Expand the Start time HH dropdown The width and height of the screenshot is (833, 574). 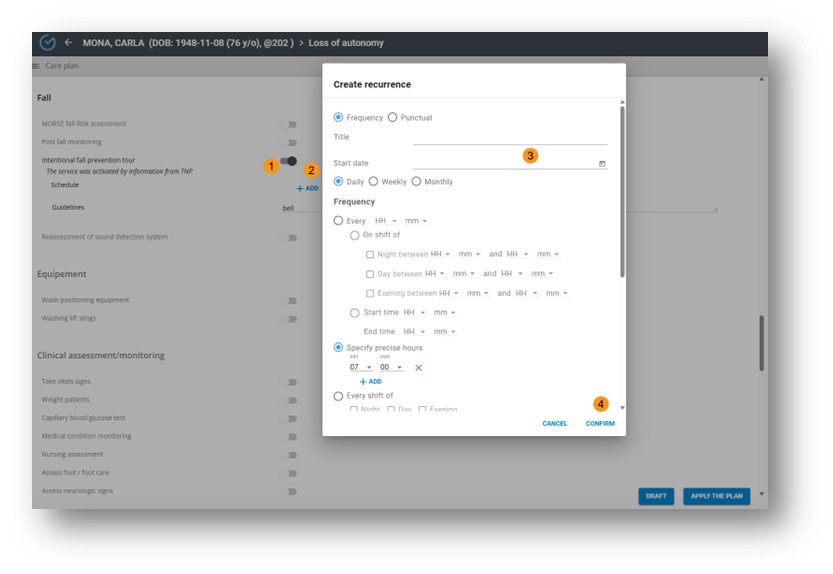coord(414,313)
